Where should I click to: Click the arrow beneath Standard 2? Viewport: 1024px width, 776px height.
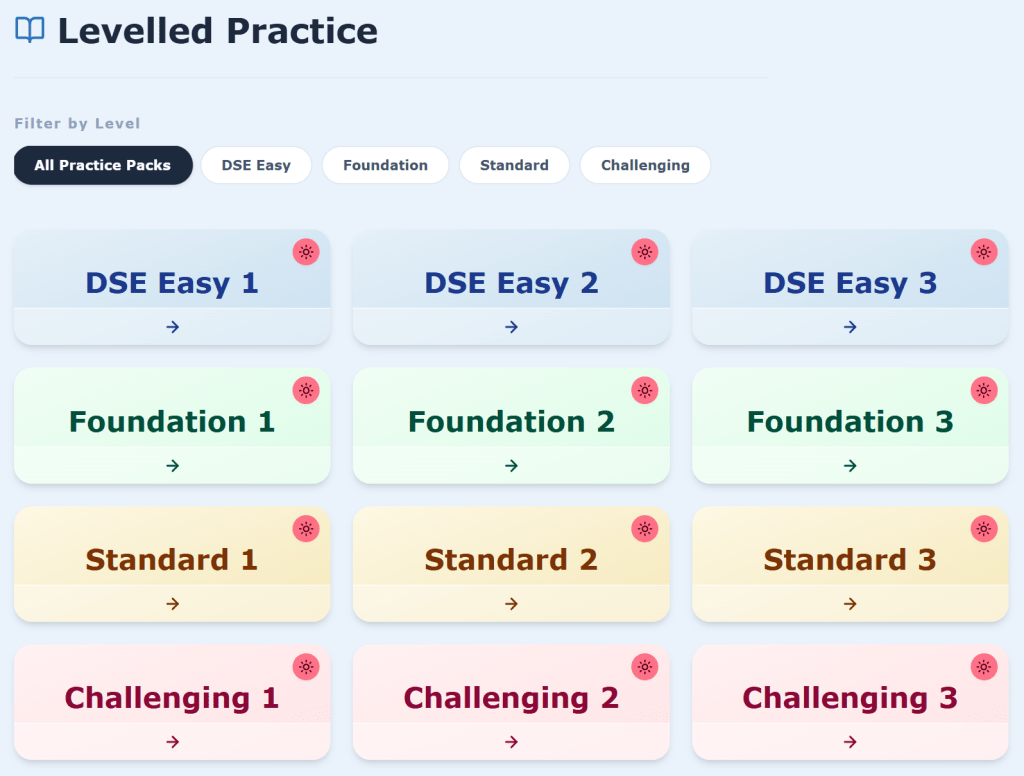coord(511,604)
